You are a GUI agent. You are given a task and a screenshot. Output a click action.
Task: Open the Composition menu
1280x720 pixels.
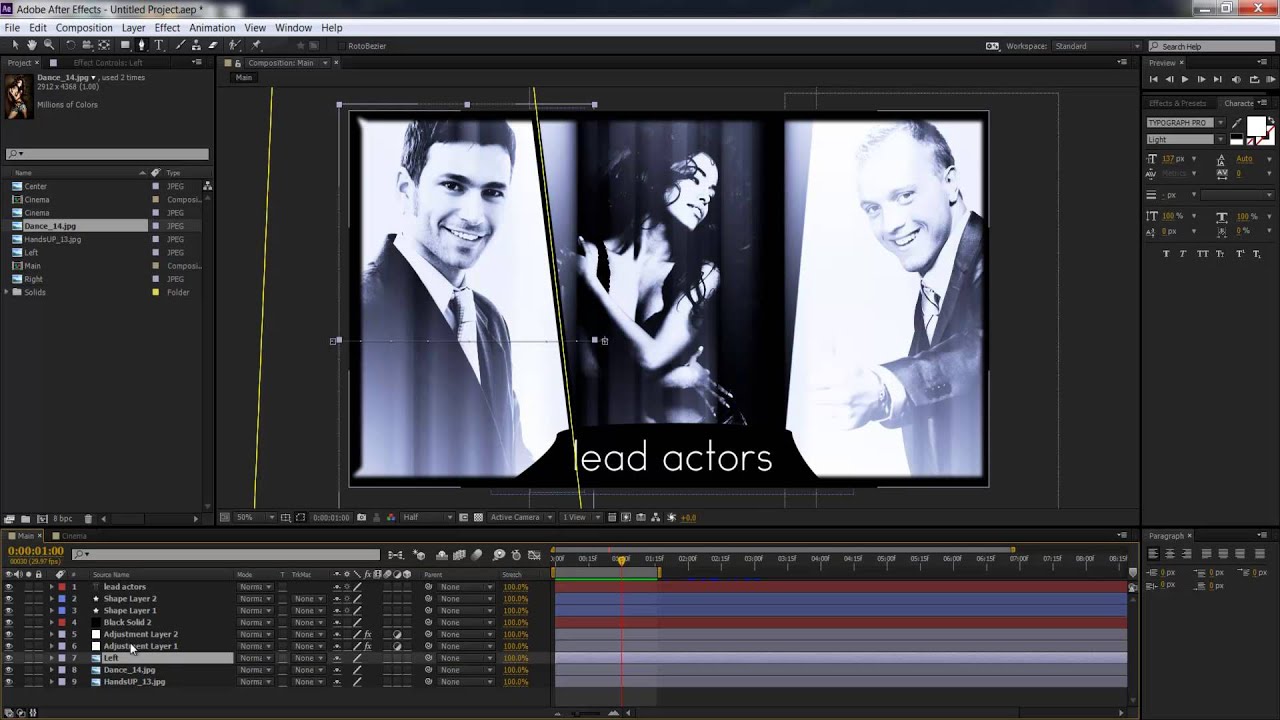click(84, 27)
